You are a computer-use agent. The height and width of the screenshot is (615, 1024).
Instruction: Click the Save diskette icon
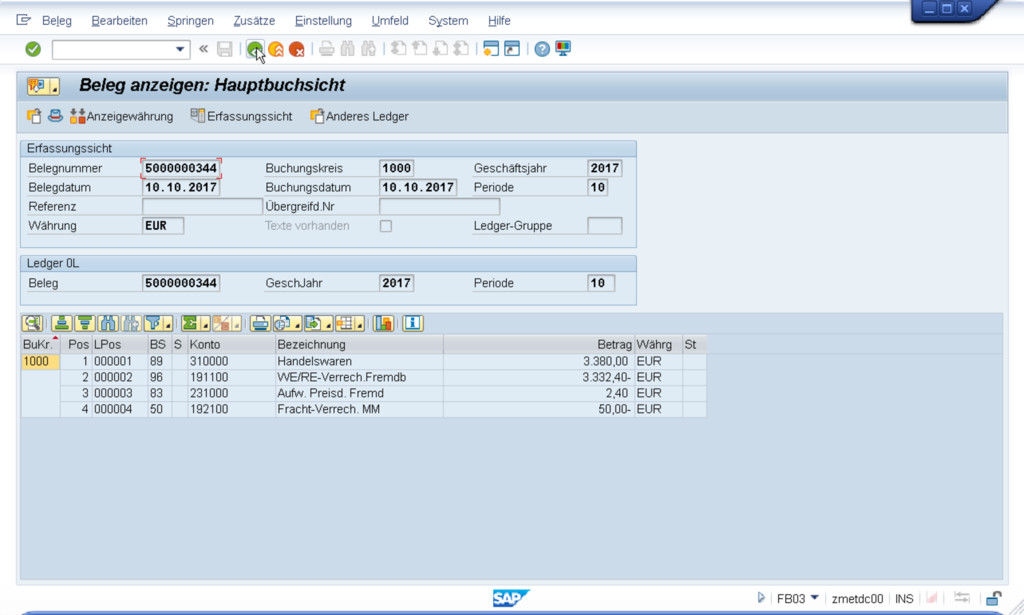[x=225, y=49]
